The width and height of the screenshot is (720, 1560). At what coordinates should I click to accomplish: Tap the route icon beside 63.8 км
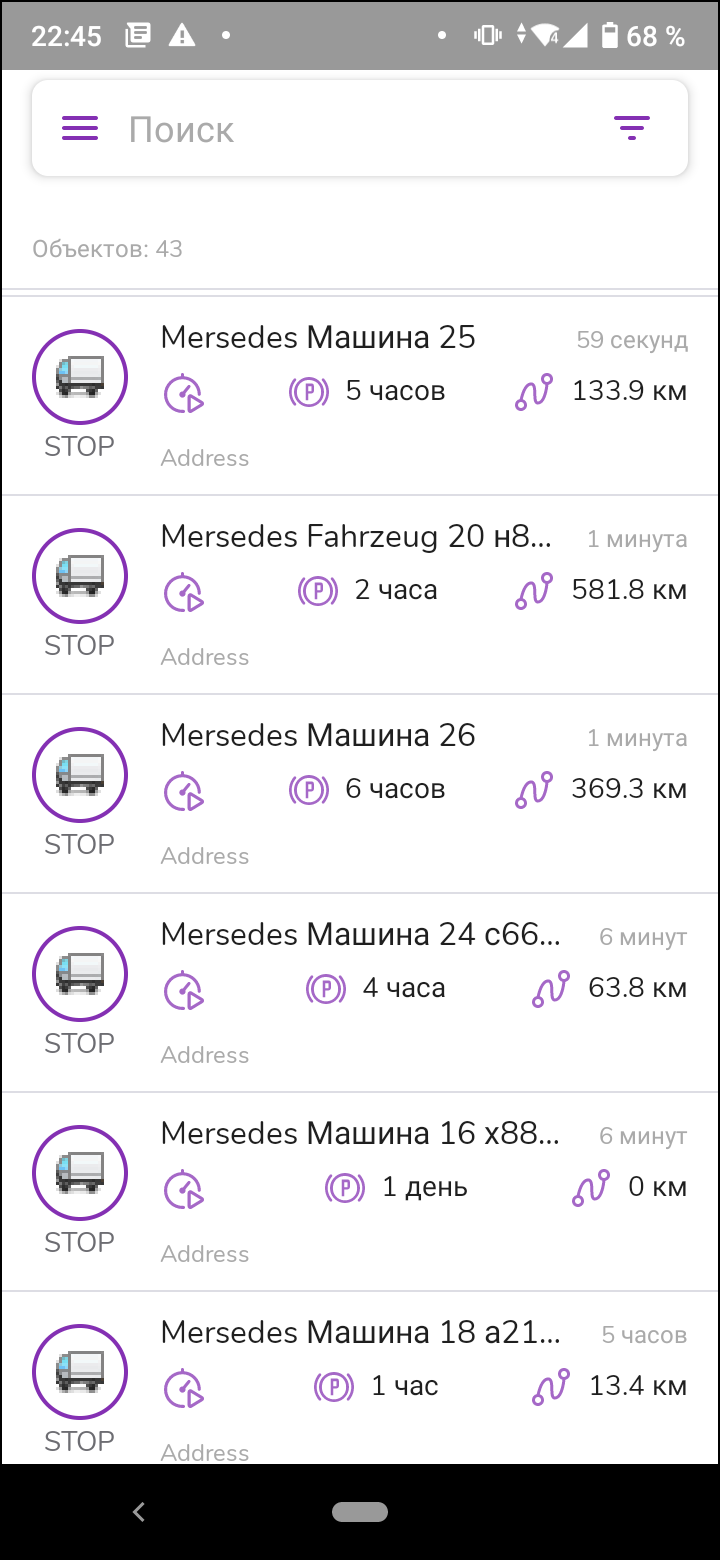pos(551,989)
